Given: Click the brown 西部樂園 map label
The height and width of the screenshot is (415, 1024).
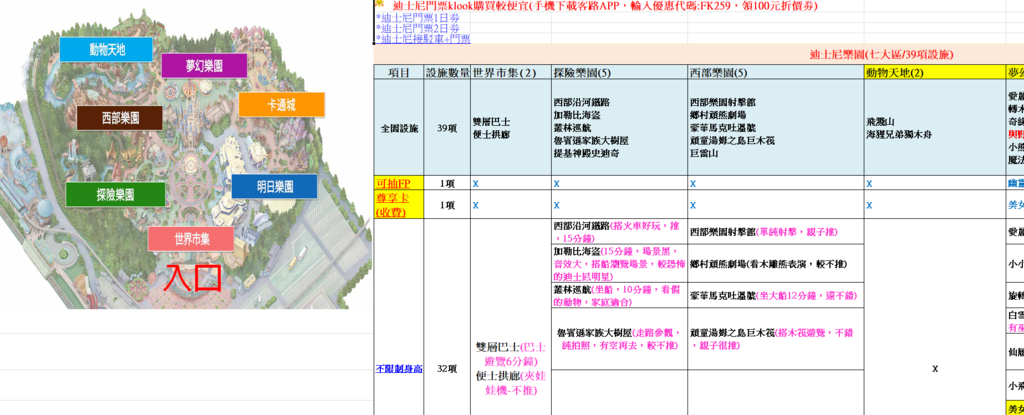Looking at the screenshot, I should 120,118.
